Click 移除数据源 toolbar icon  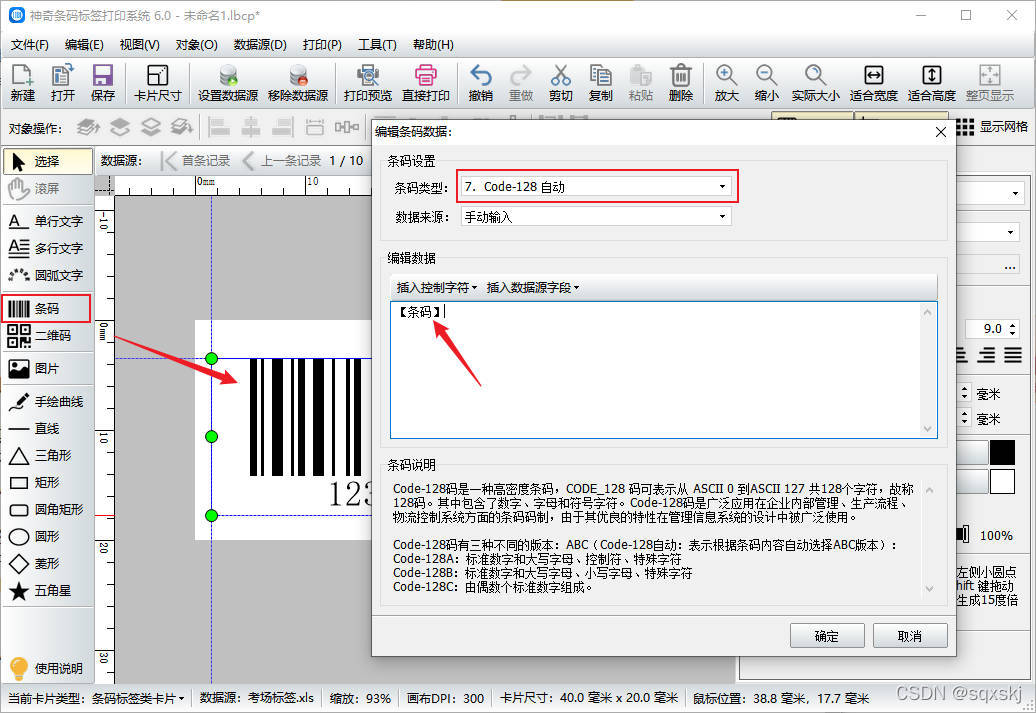pos(298,83)
